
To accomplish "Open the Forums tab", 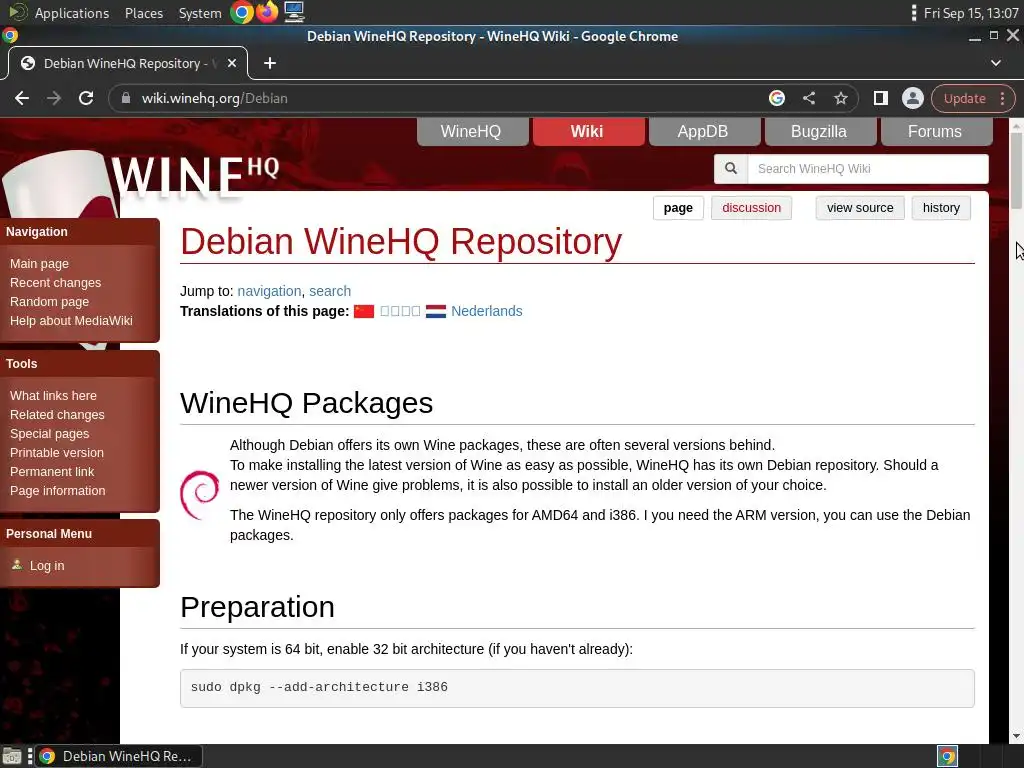I will 935,131.
